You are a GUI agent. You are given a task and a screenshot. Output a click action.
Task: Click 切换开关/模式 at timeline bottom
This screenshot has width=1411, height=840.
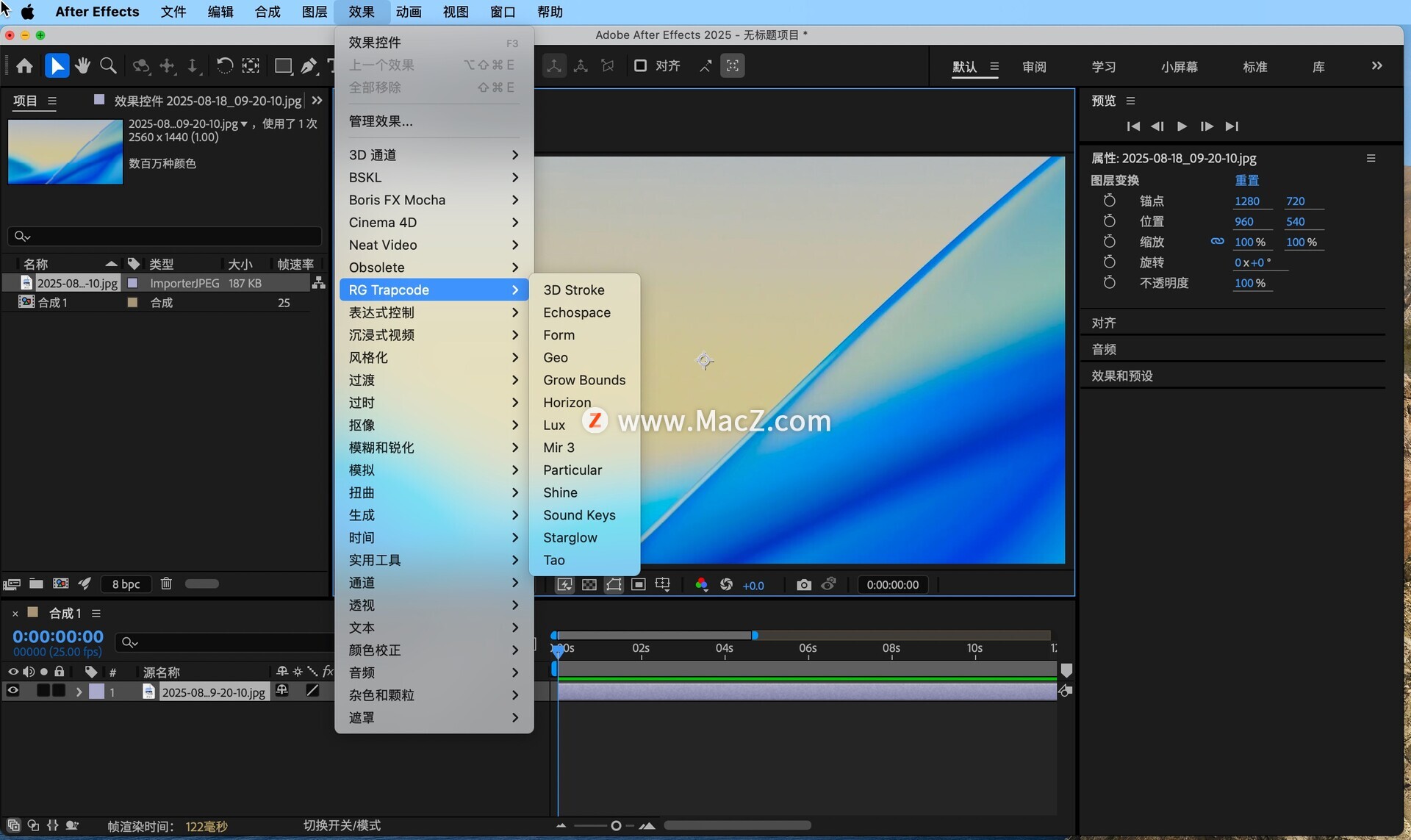342,825
